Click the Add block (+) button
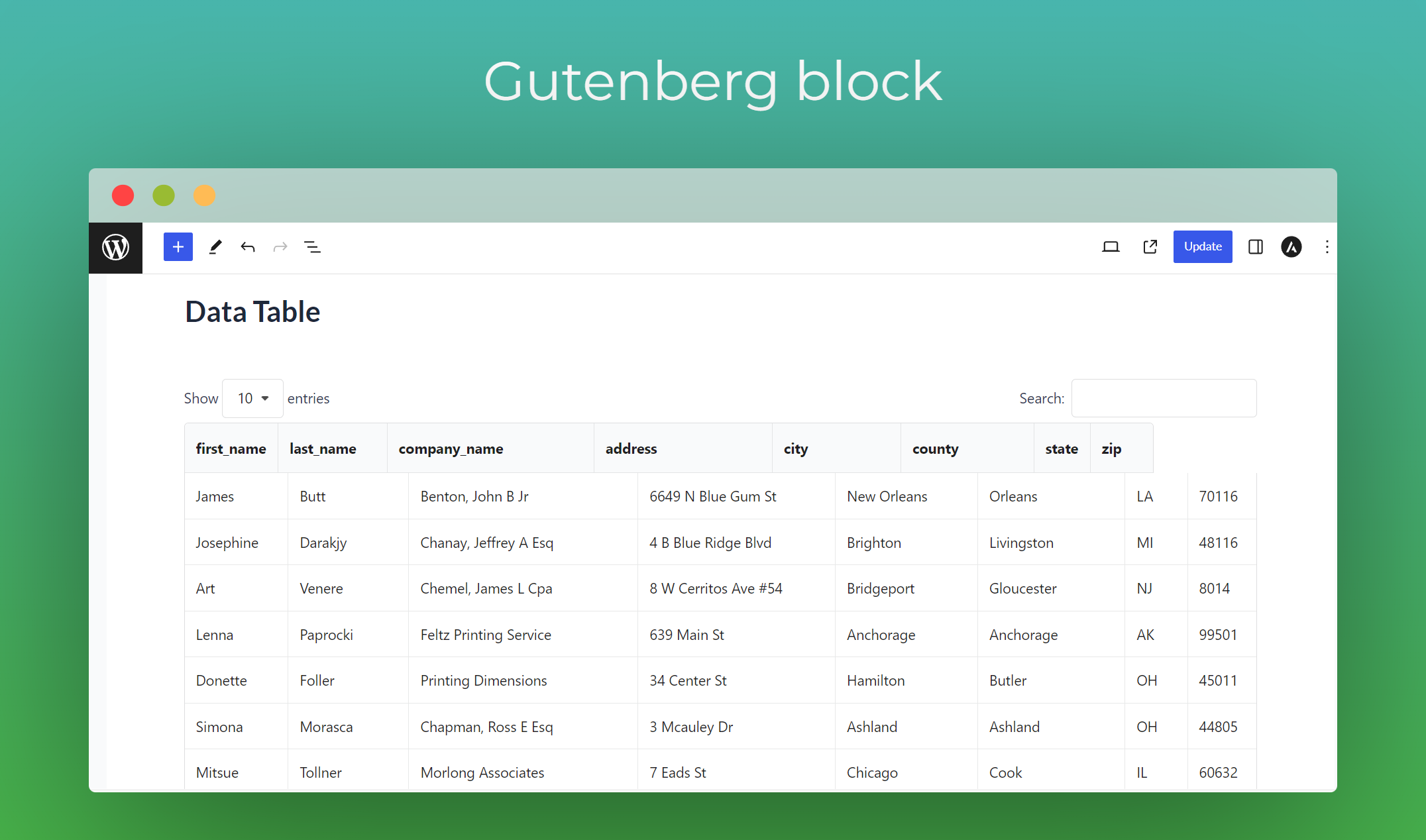 click(x=177, y=247)
